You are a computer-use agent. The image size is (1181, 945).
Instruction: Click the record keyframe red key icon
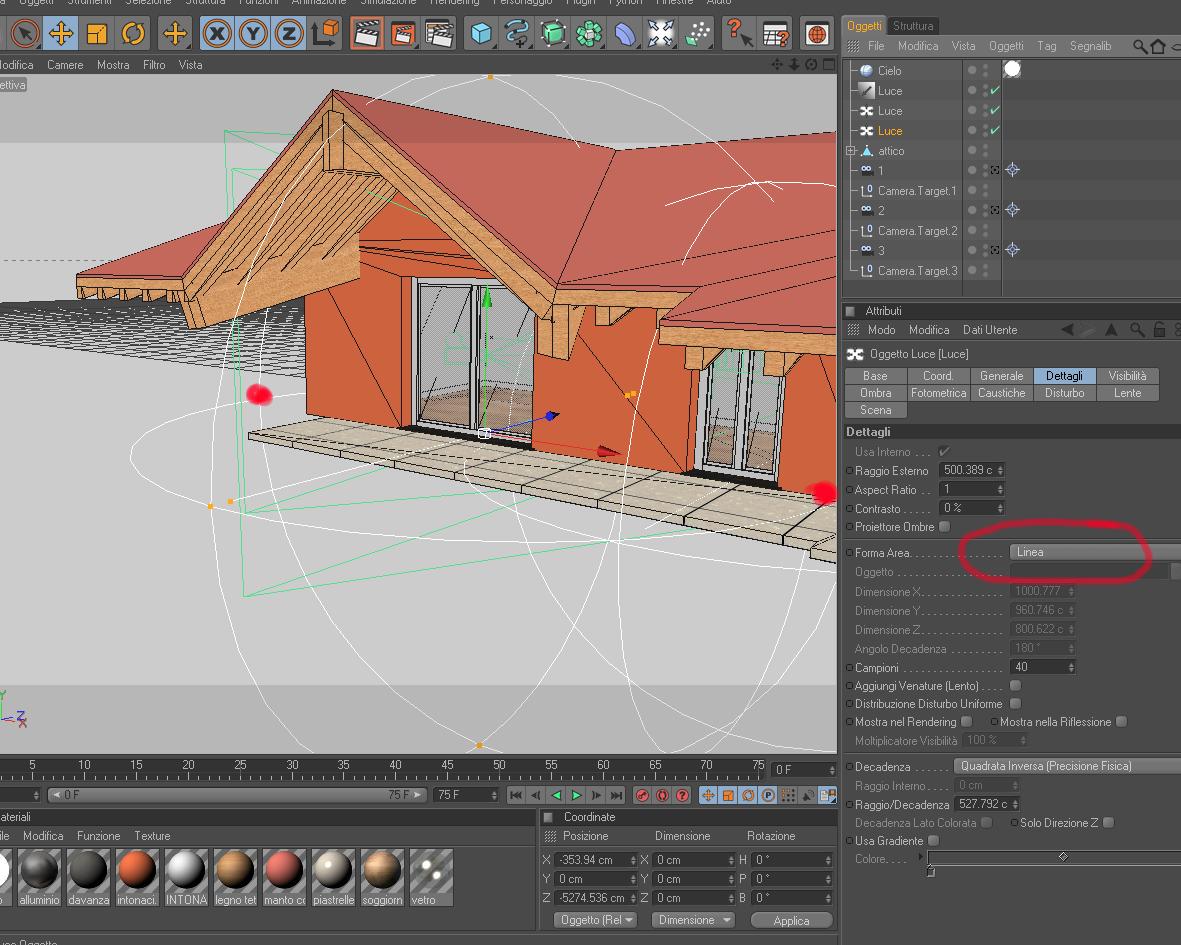(x=642, y=795)
